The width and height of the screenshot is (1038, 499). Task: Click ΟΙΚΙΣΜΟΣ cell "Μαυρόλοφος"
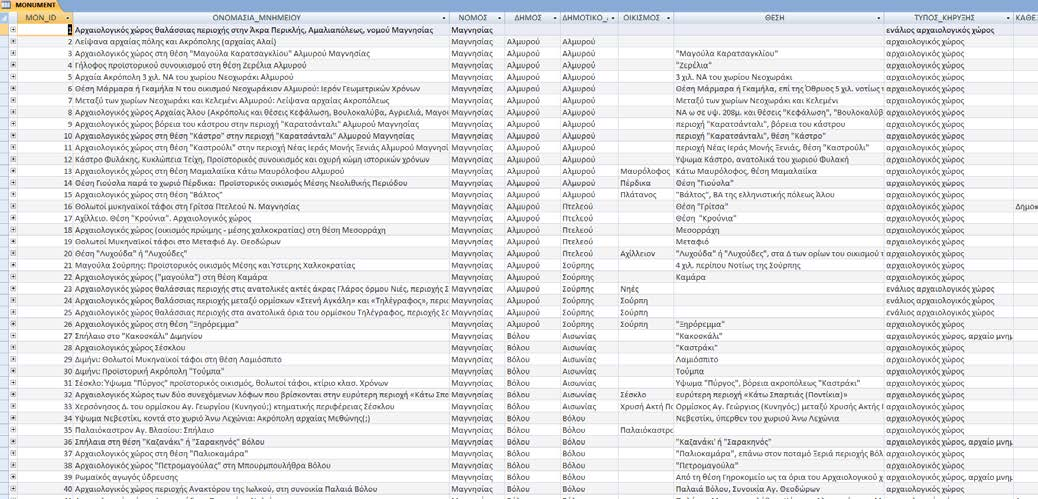(646, 171)
